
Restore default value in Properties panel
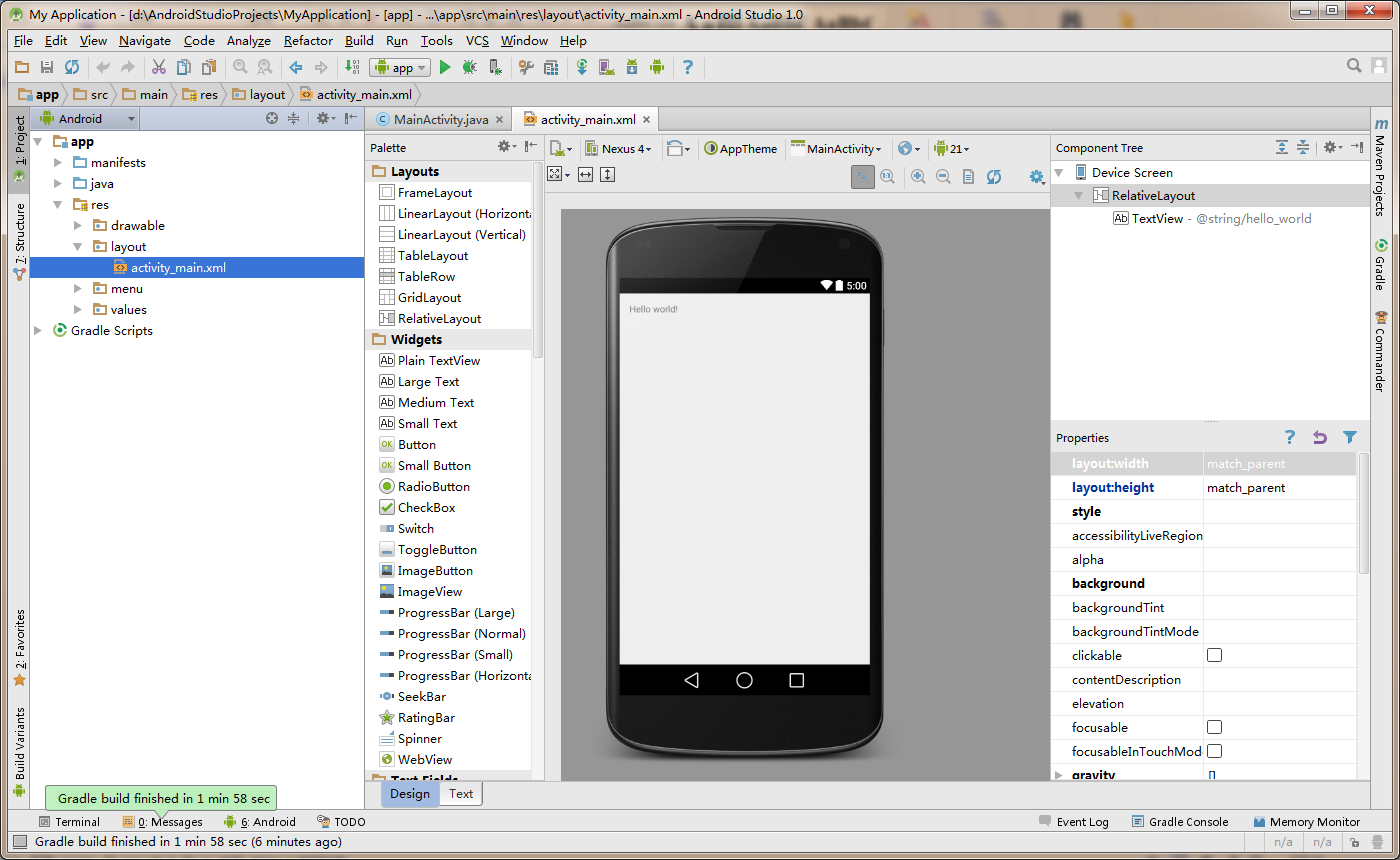(x=1319, y=437)
